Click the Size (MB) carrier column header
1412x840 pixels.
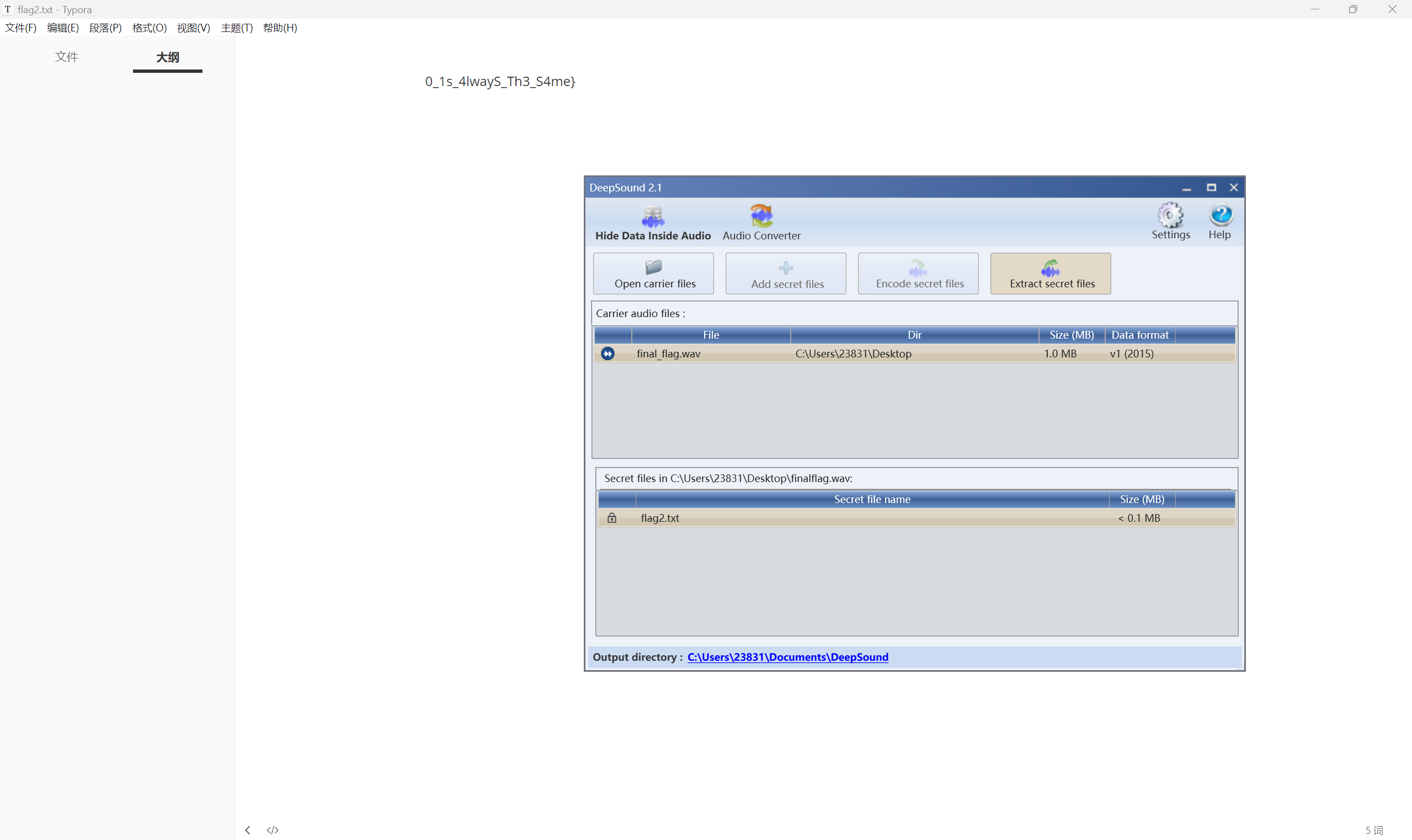click(x=1072, y=335)
